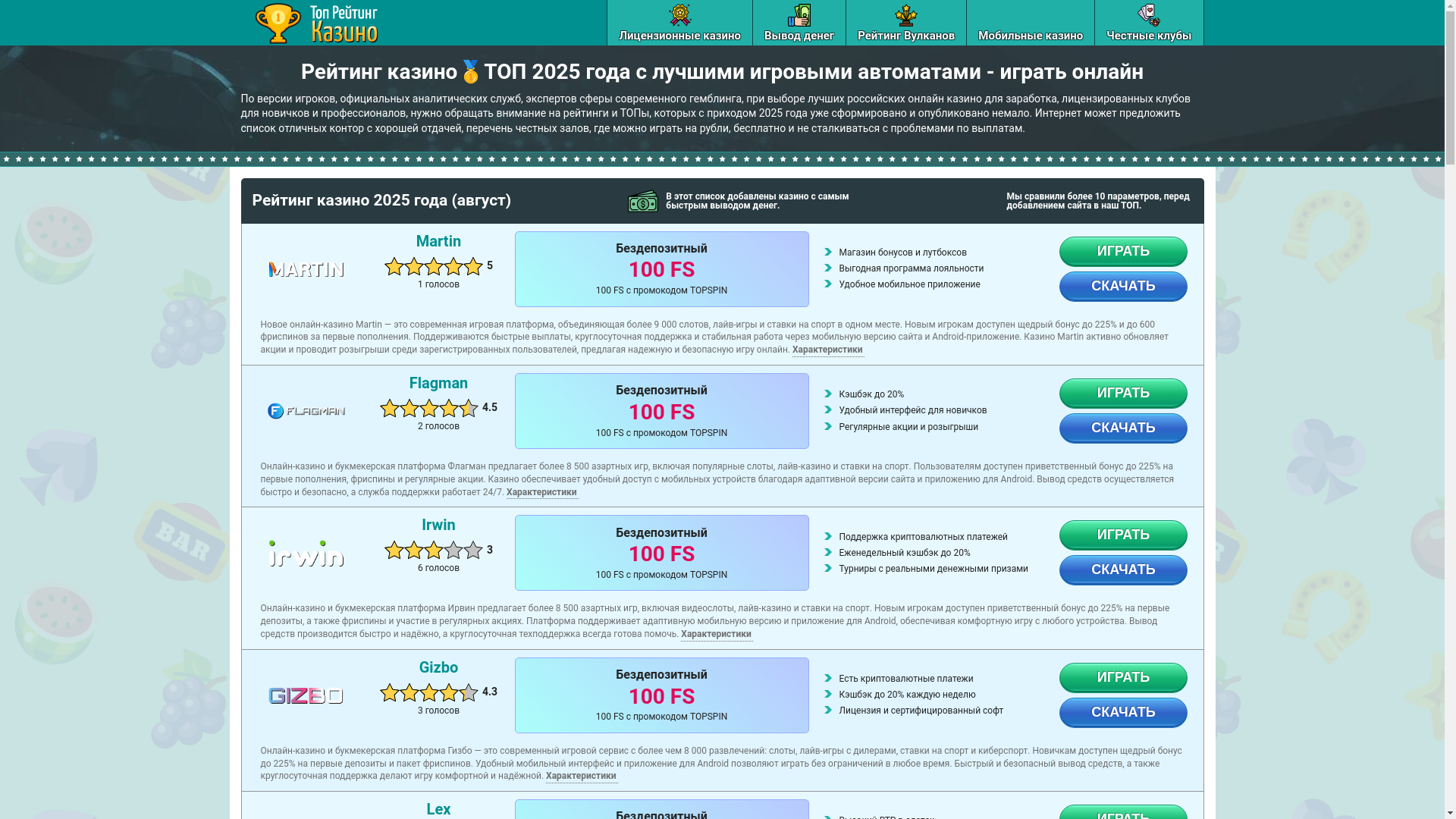This screenshot has width=1456, height=819.
Task: Click the Irwin 100 FS bonus box
Action: click(x=661, y=553)
